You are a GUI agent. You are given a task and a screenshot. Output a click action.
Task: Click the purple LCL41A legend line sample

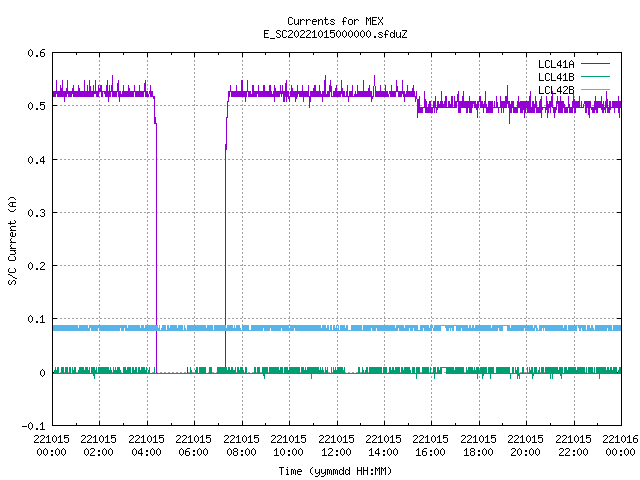click(x=595, y=64)
